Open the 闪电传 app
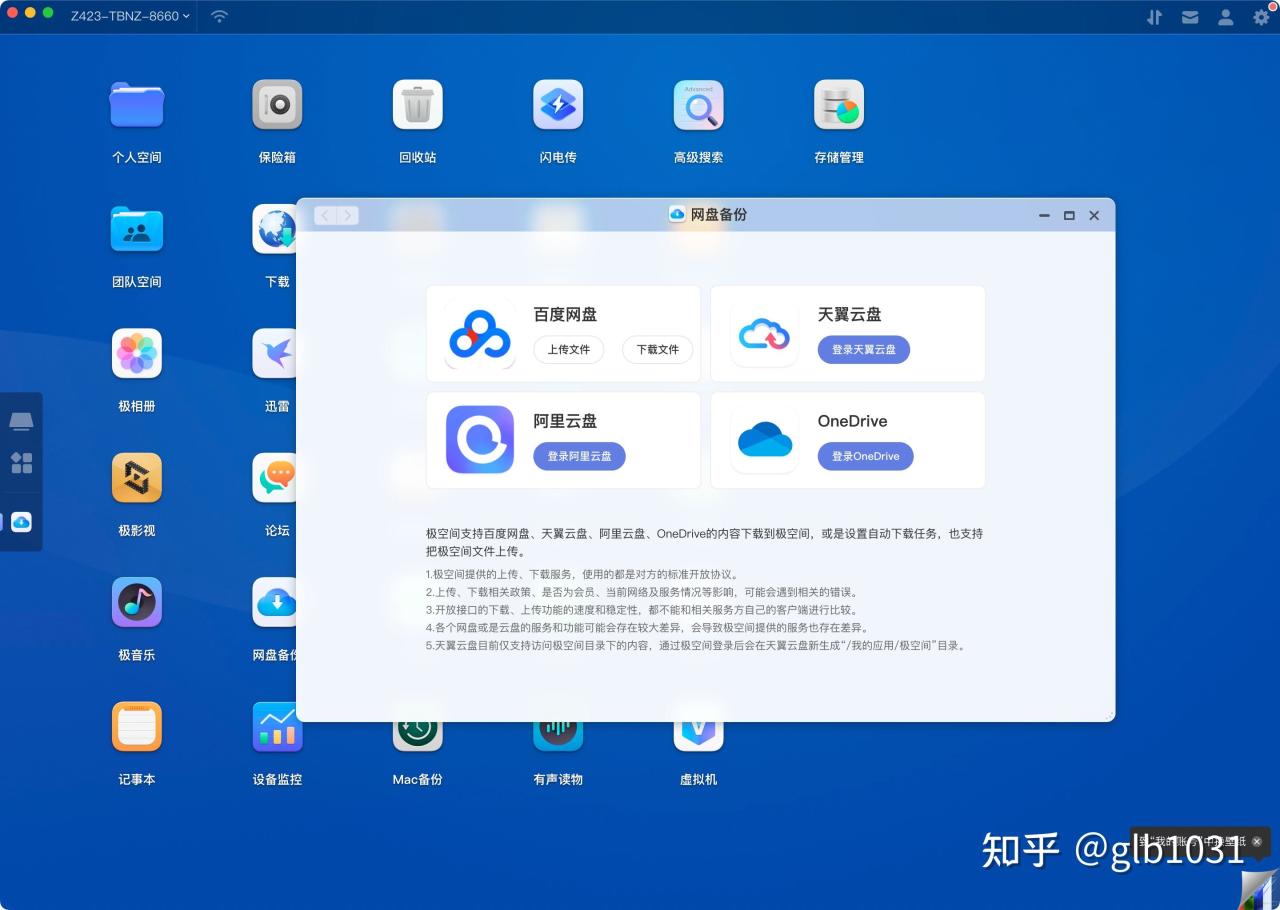The height and width of the screenshot is (910, 1280). point(558,104)
